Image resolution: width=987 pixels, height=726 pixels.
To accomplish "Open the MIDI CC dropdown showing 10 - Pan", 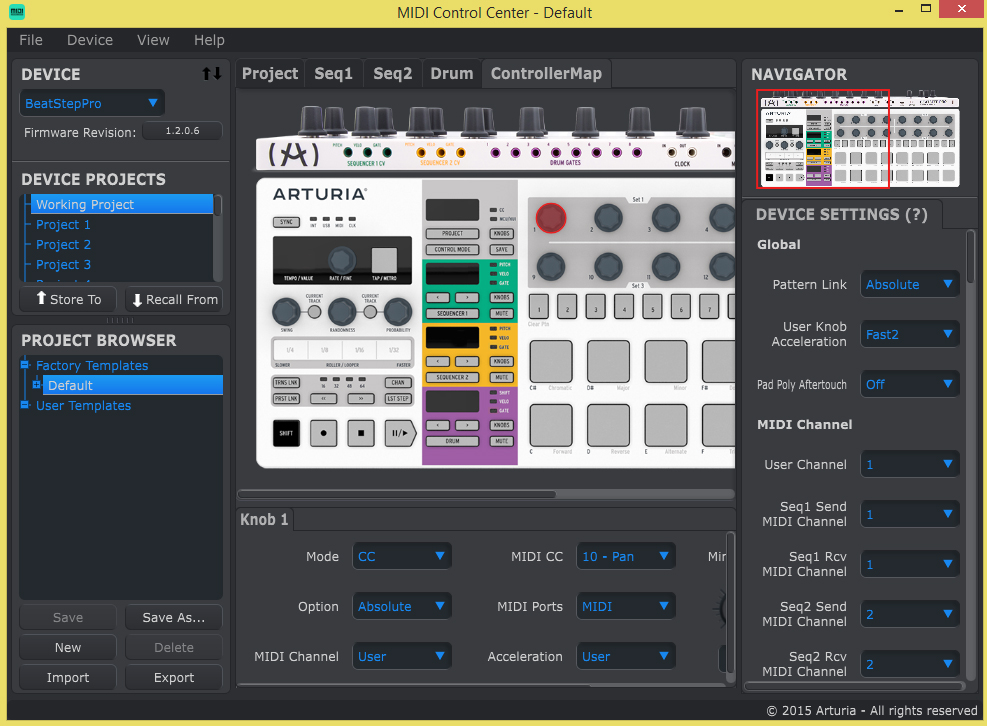I will pyautogui.click(x=625, y=556).
